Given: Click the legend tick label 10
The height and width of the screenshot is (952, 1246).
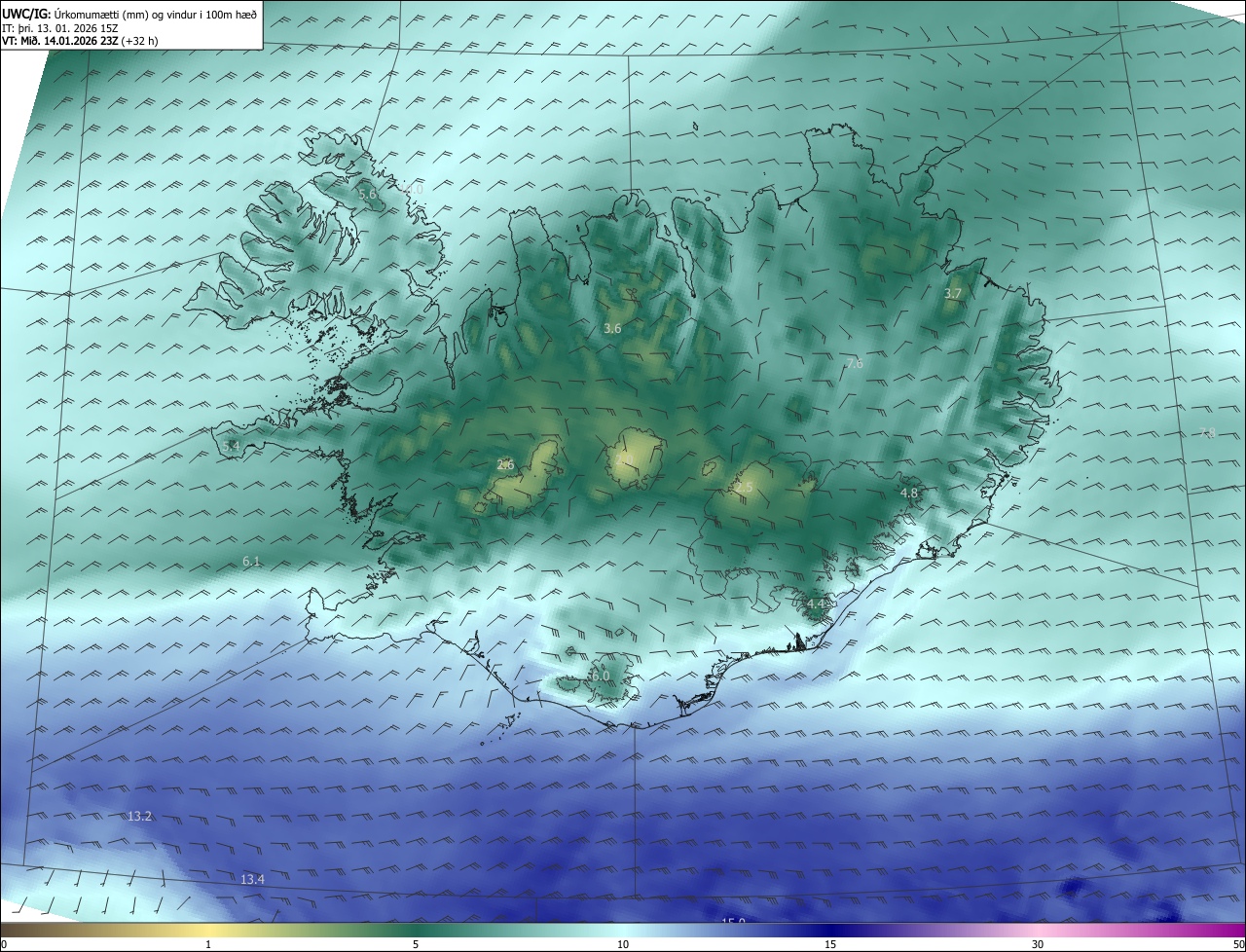Looking at the screenshot, I should click(x=623, y=944).
